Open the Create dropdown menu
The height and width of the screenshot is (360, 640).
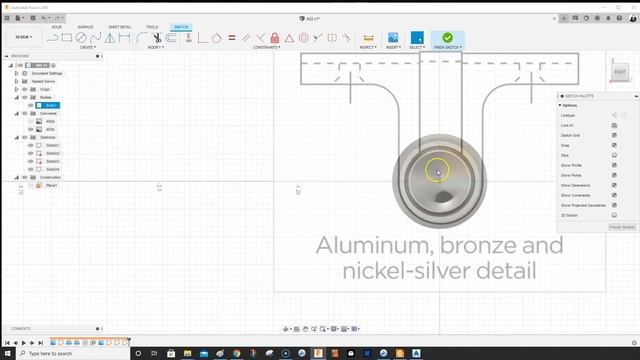(x=88, y=47)
